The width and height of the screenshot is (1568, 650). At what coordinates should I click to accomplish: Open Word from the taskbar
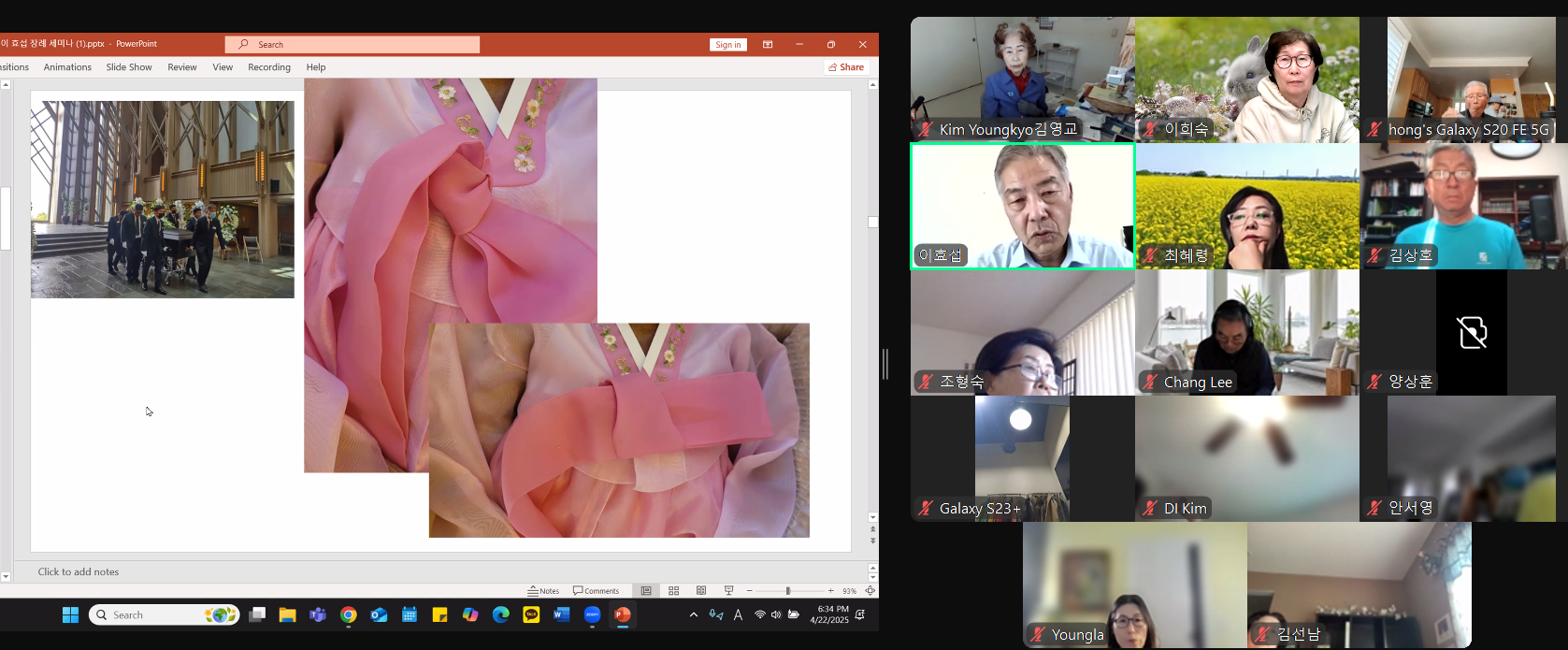[x=561, y=614]
